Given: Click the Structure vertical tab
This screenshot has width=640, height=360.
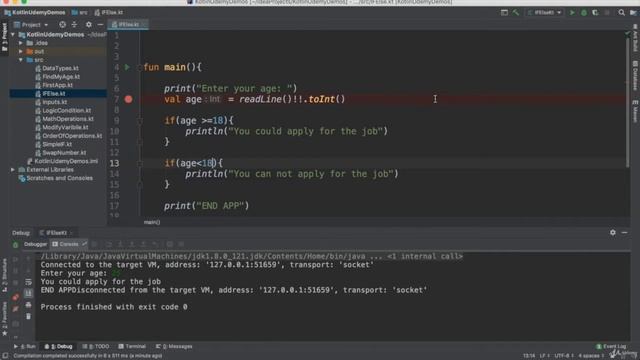Looking at the screenshot, I should 4,275.
